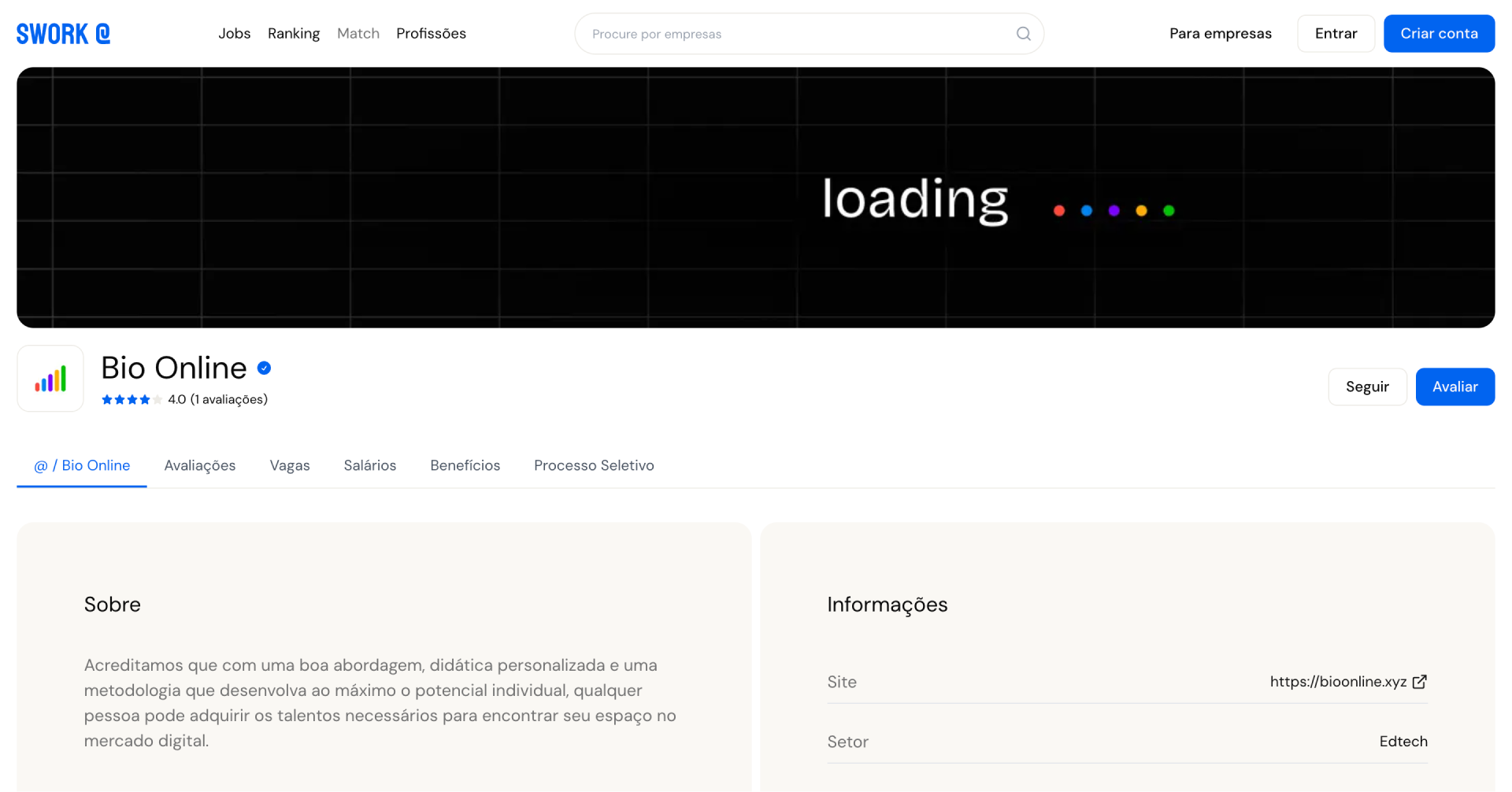Switch to the Avaliações tab
Screen dimensions: 1512x792
click(x=200, y=465)
